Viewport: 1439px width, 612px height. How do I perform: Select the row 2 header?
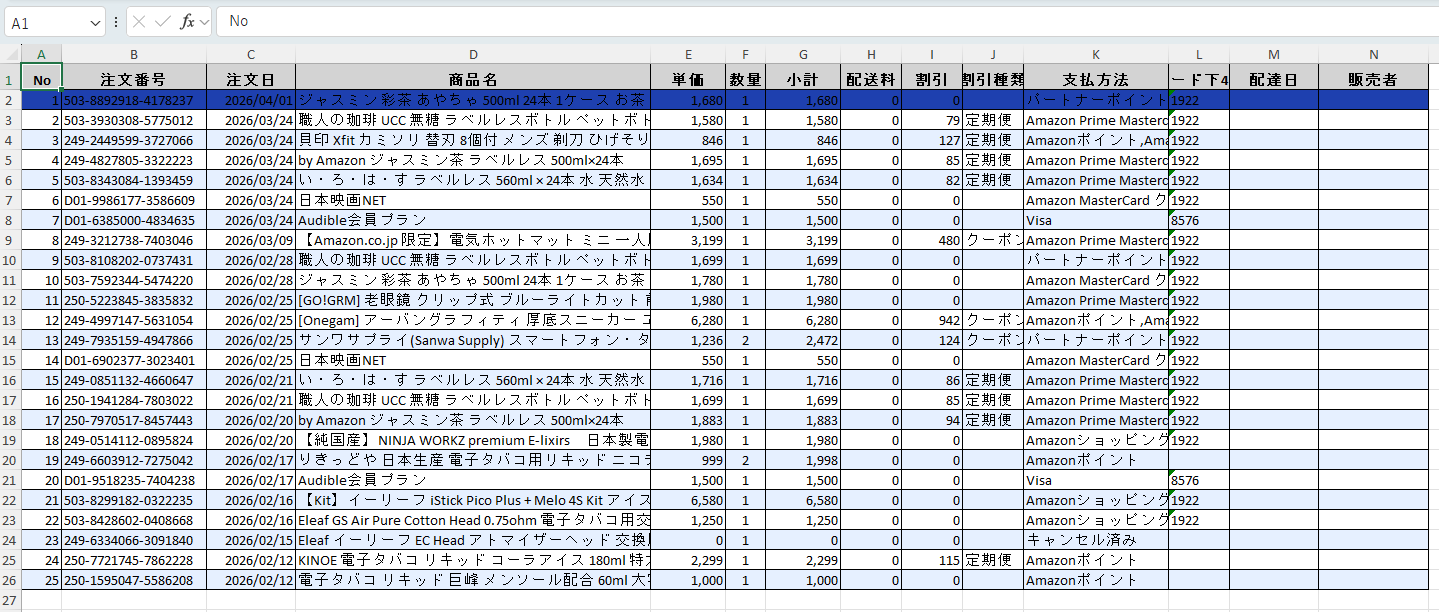[x=10, y=100]
